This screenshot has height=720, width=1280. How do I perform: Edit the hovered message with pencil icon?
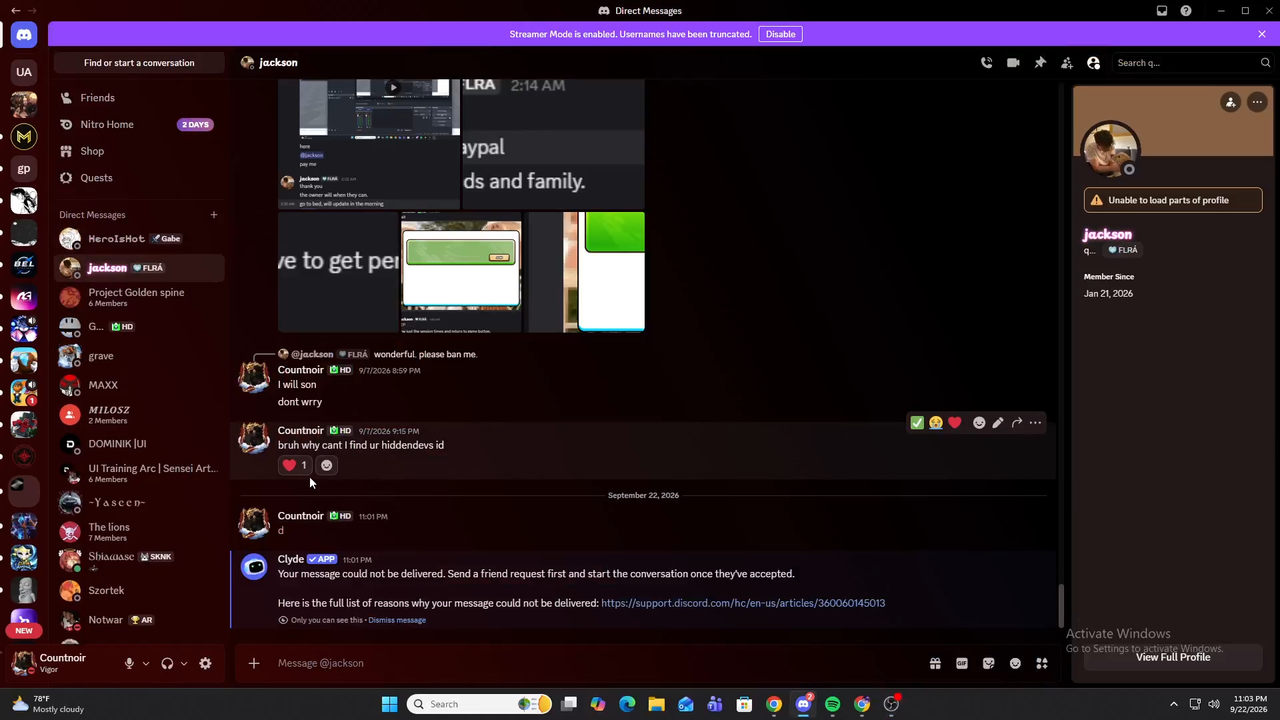pyautogui.click(x=998, y=423)
